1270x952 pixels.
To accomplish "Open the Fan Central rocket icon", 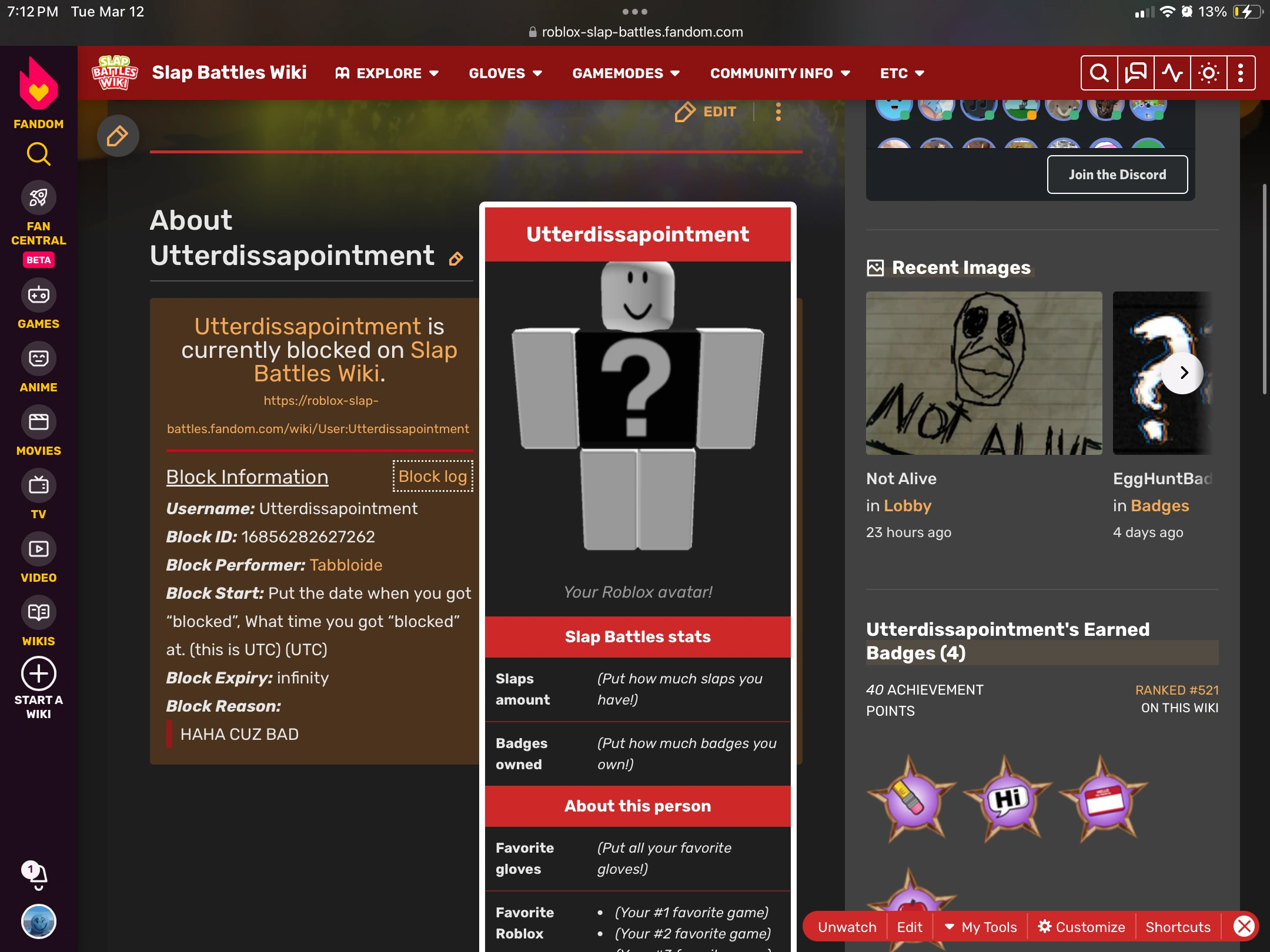I will point(38,198).
